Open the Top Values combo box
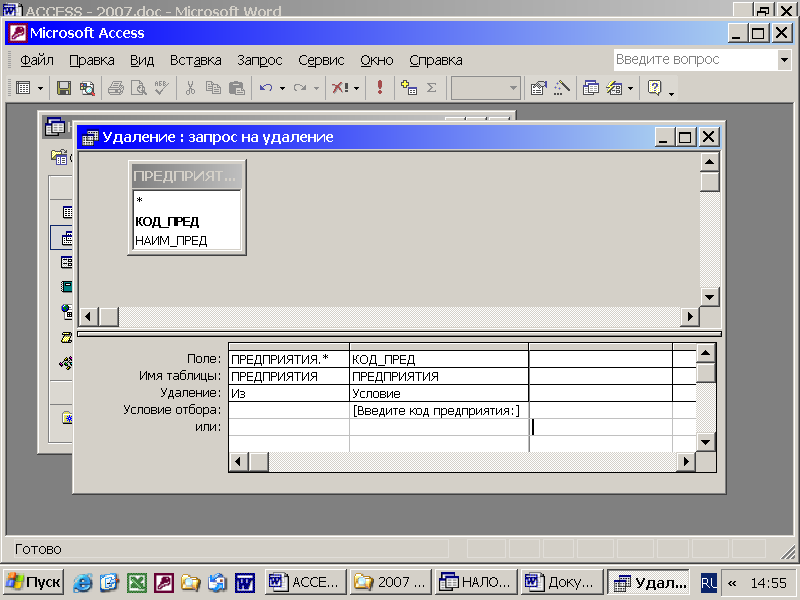Viewport: 800px width, 600px height. tap(485, 88)
